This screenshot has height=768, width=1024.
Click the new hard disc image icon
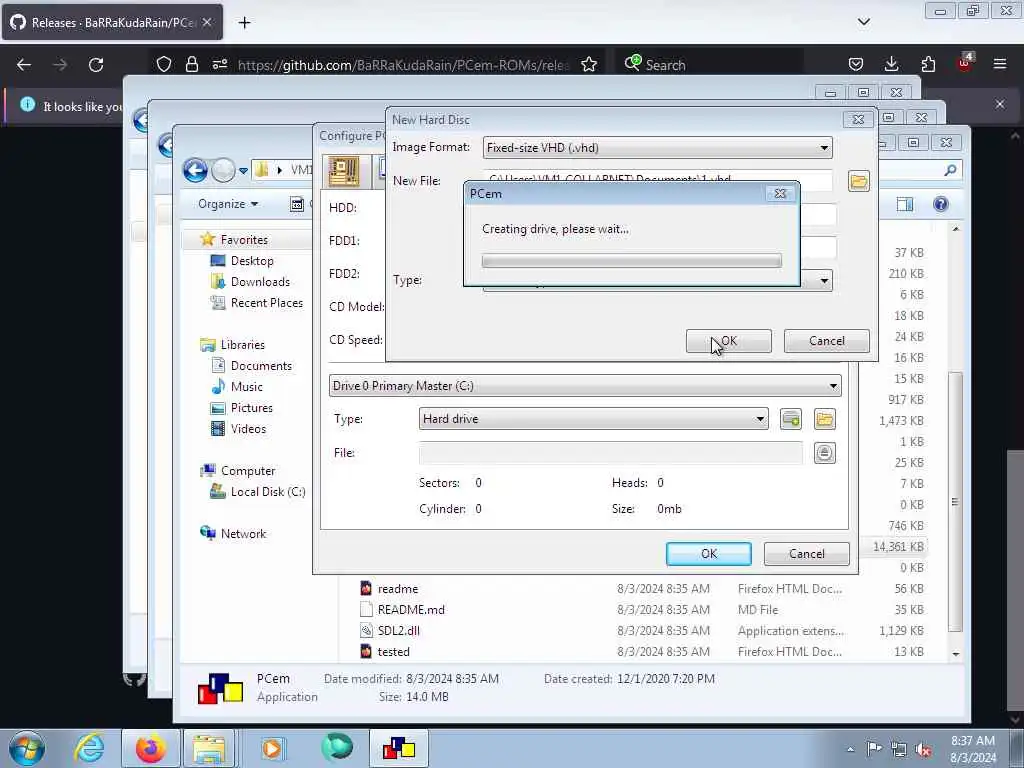point(791,419)
